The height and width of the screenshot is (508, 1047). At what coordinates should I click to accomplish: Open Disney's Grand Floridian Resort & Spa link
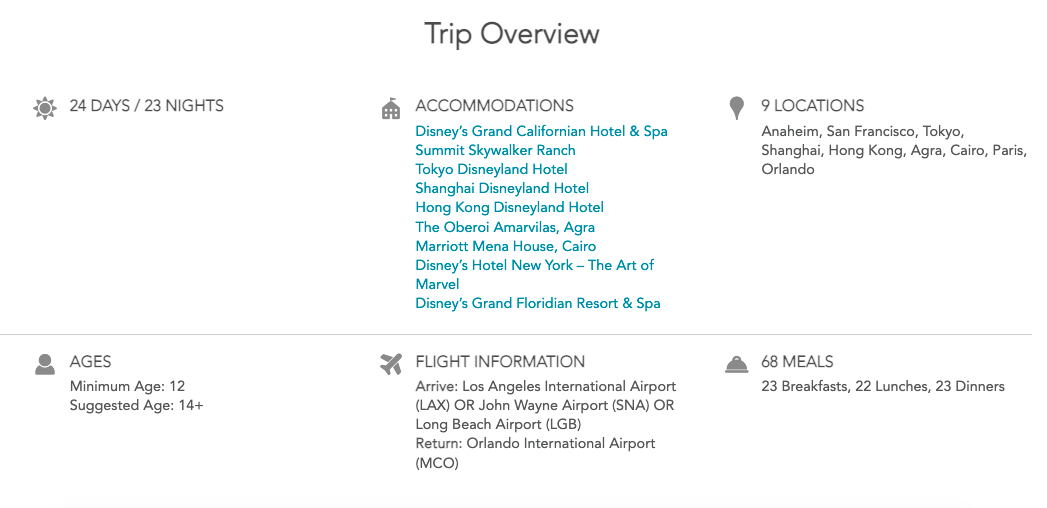[x=537, y=303]
